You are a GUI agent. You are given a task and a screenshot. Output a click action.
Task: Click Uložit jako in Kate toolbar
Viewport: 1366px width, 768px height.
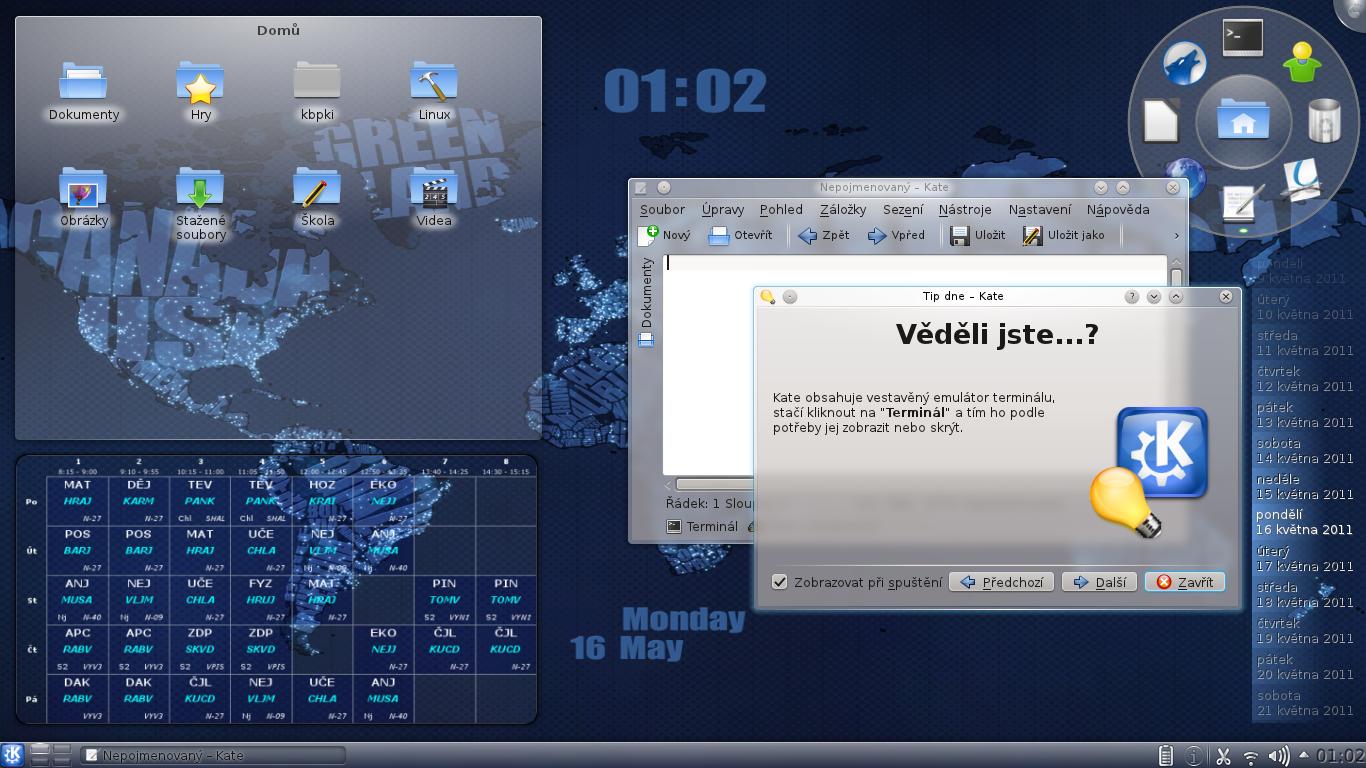tap(1064, 235)
